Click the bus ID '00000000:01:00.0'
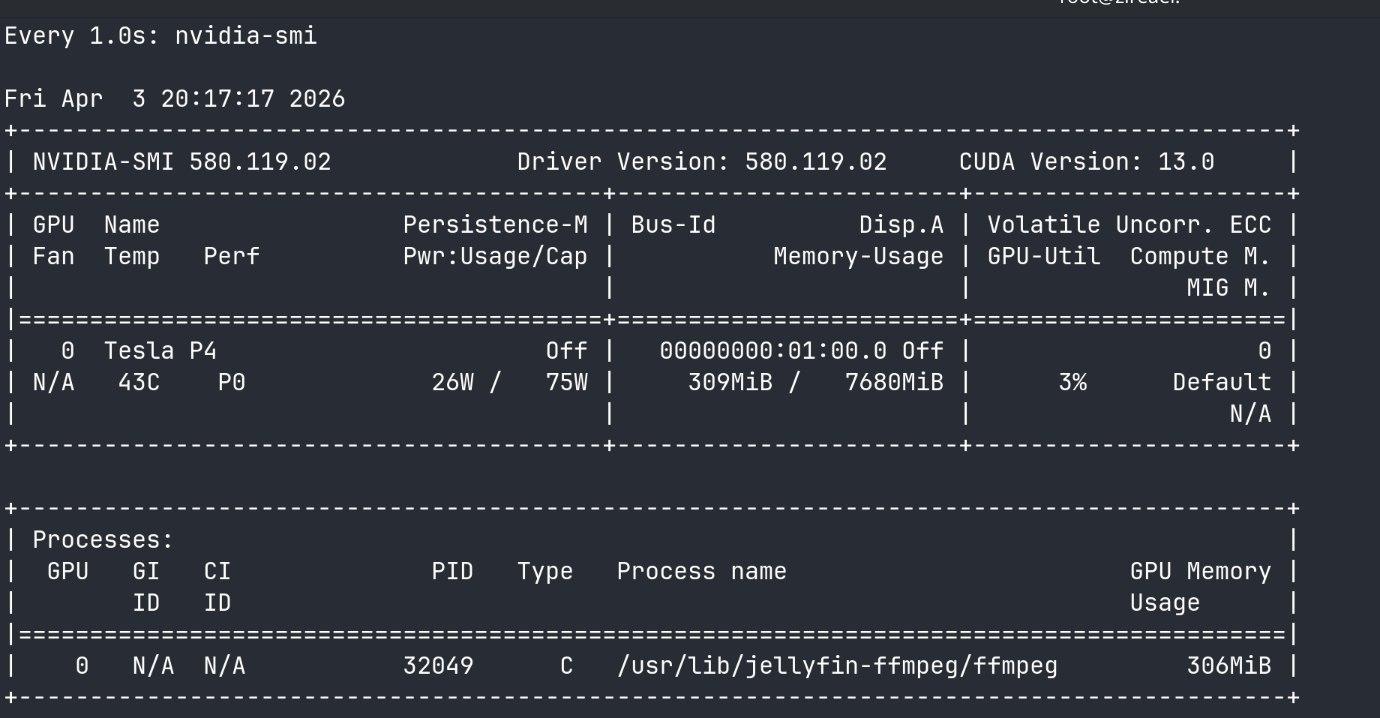1380x718 pixels. pos(773,351)
